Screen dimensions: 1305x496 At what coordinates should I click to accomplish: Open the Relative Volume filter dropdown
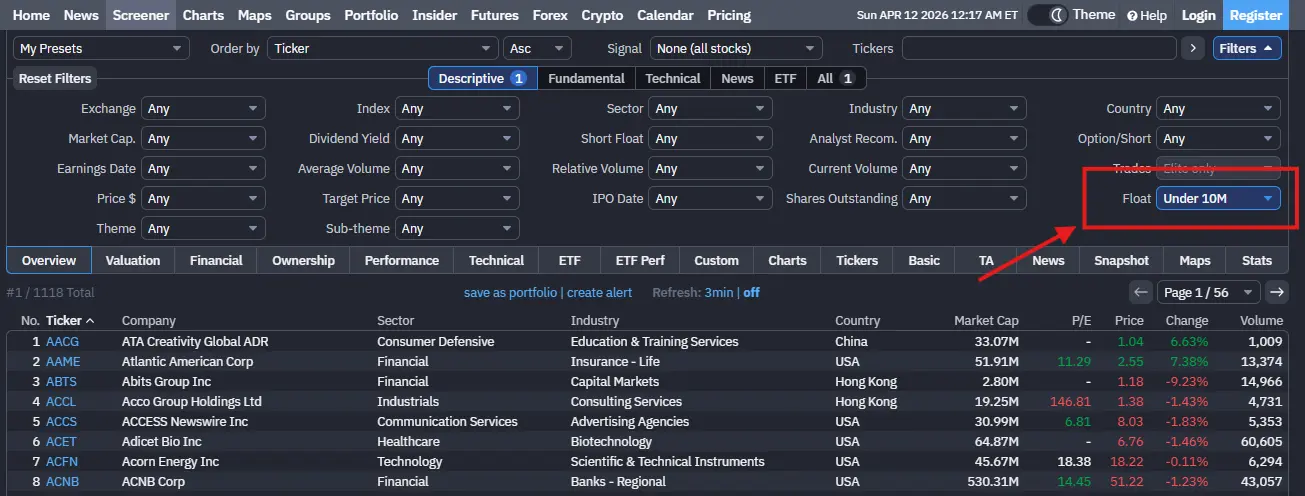[x=711, y=168]
